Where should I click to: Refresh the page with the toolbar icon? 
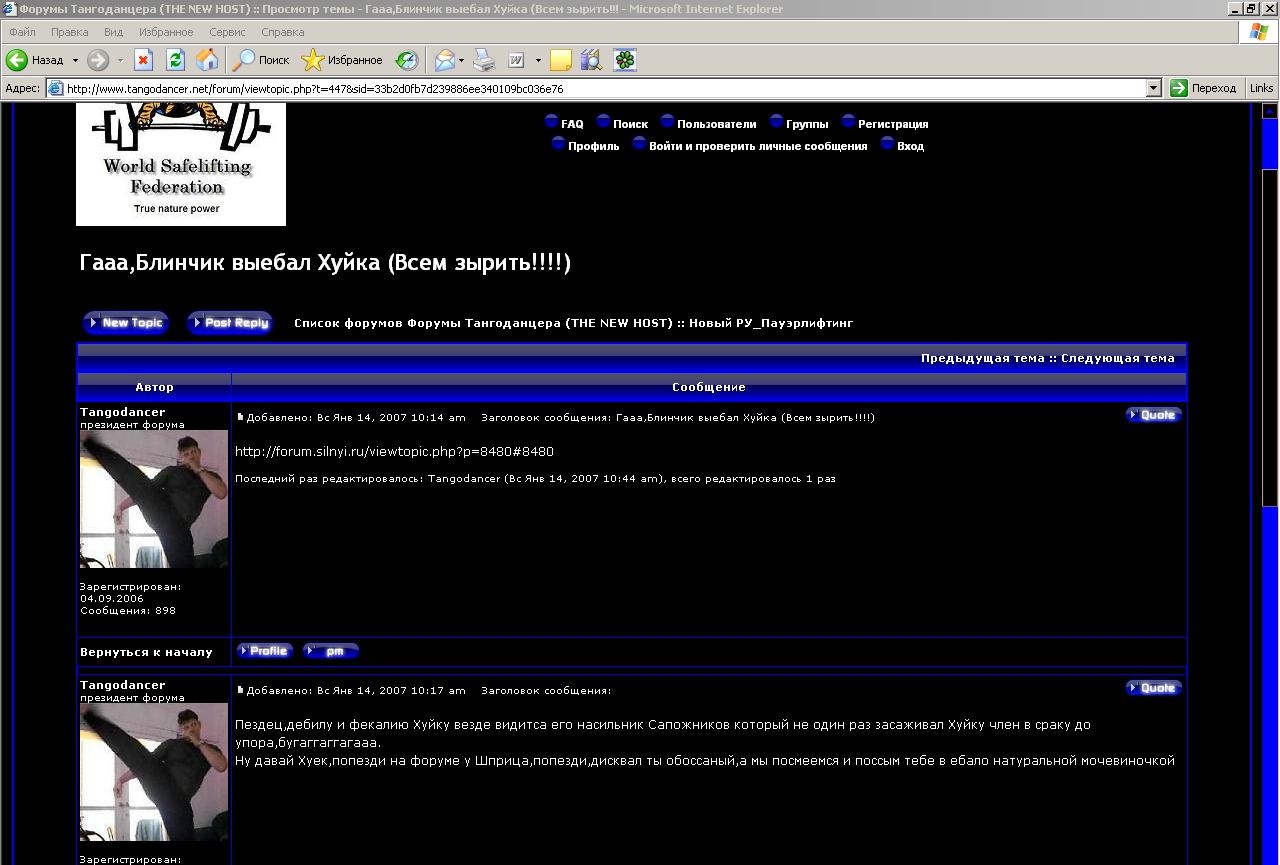click(x=175, y=60)
